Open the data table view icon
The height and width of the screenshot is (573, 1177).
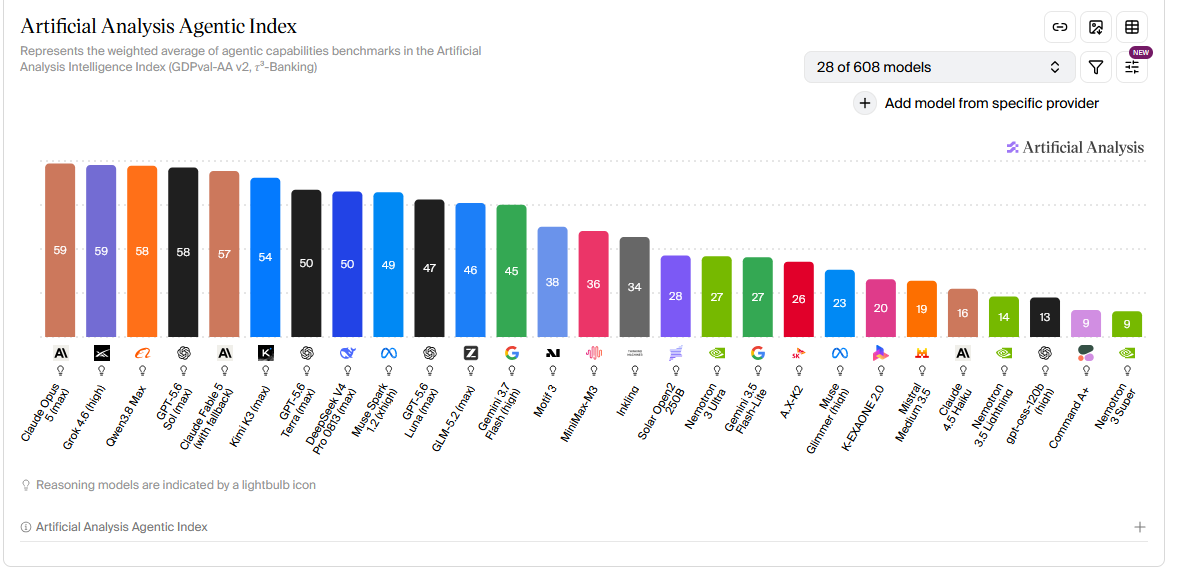1131,27
